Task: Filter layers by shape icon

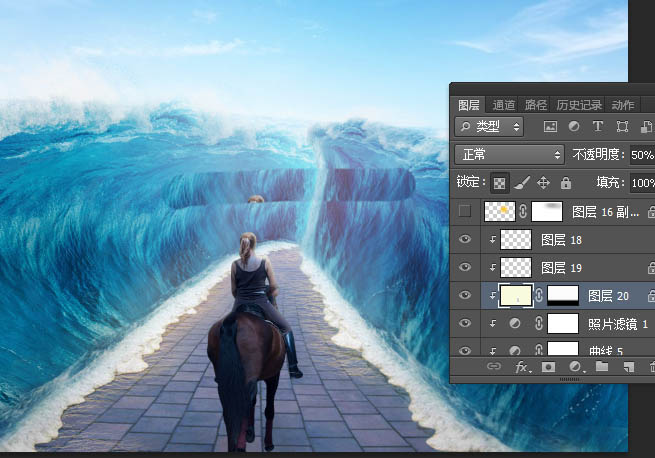Action: (622, 126)
